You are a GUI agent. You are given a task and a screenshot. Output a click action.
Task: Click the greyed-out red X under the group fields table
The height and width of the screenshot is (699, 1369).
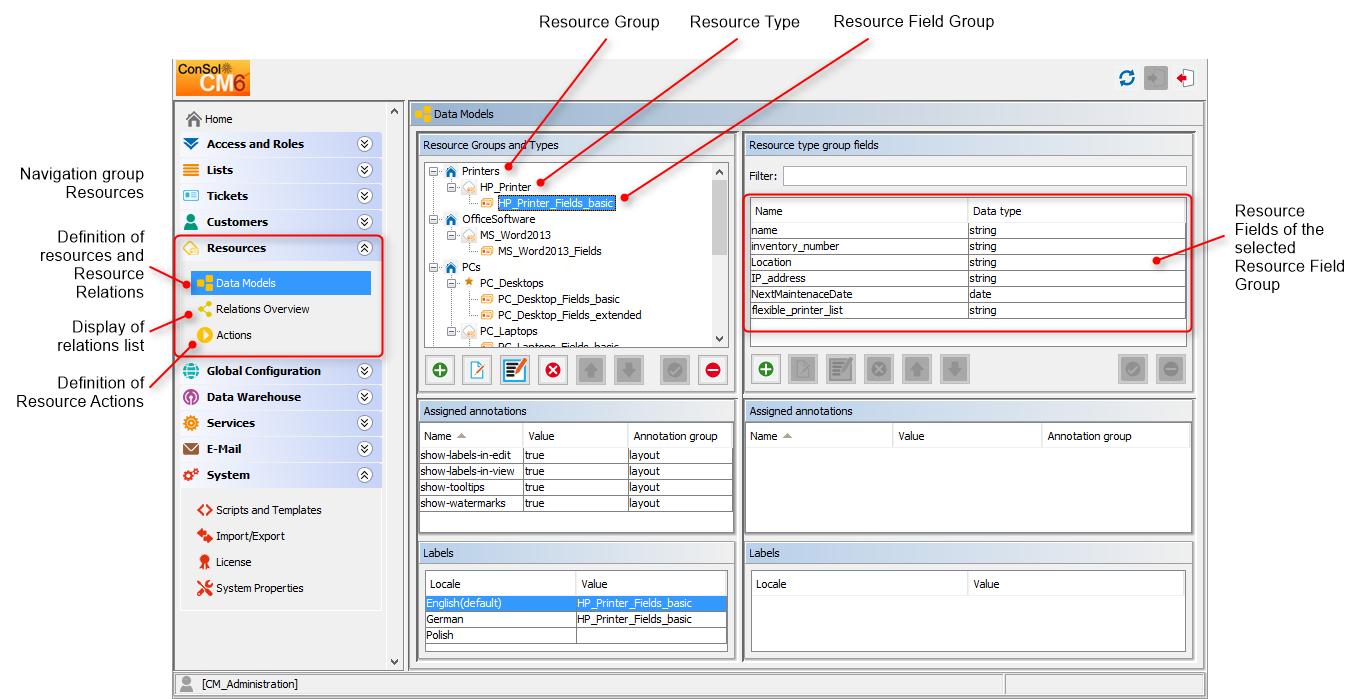pyautogui.click(x=879, y=370)
